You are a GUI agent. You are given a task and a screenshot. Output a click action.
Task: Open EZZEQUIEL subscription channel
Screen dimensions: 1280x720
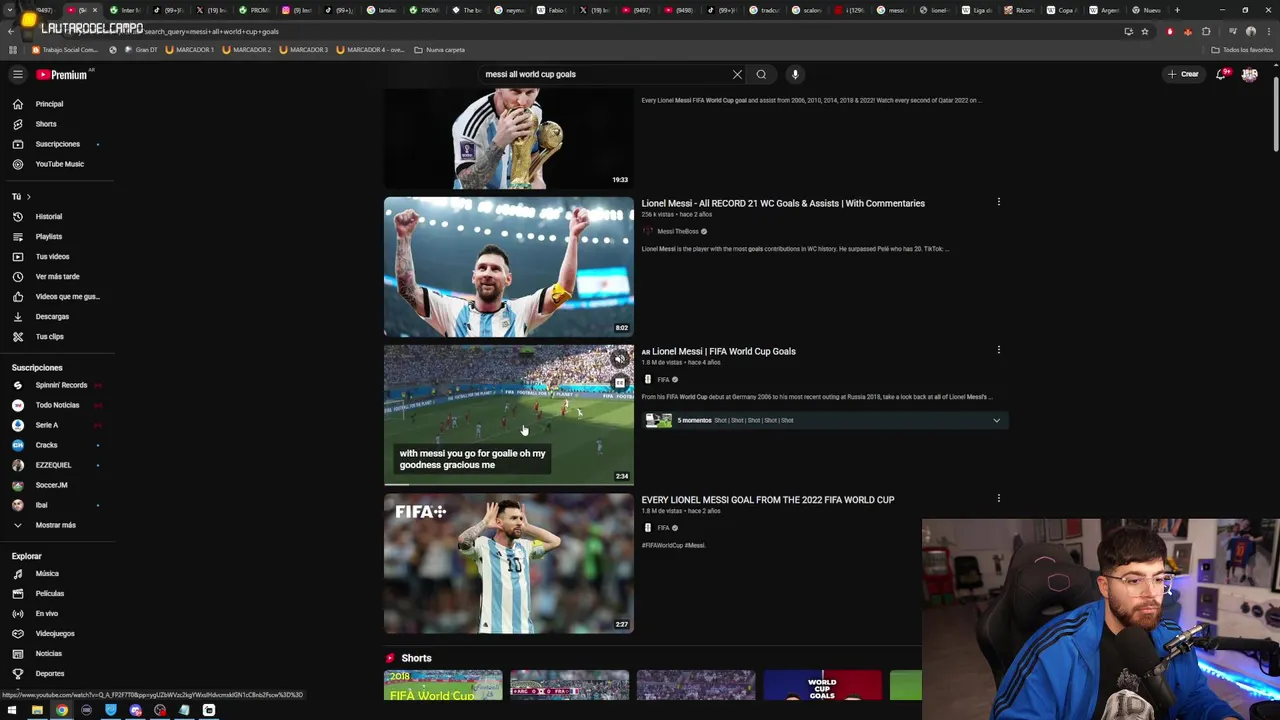53,465
